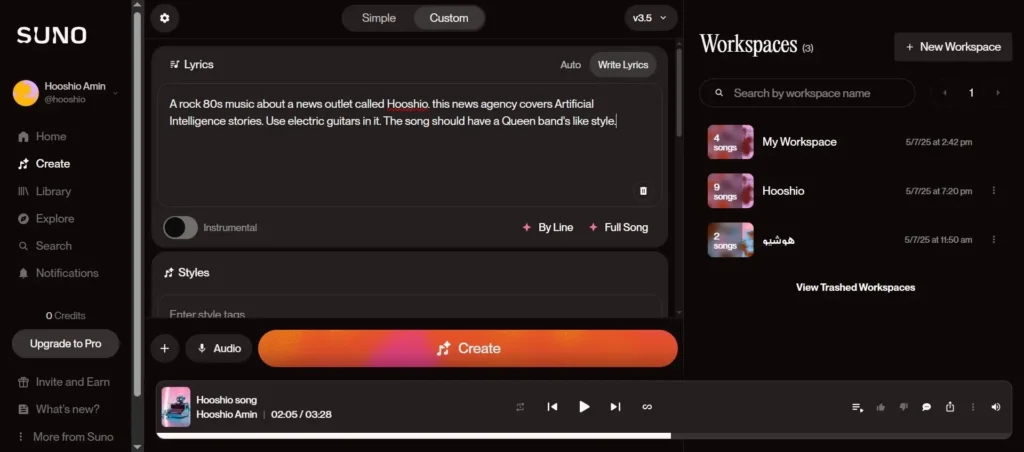
Task: Skip to next track
Action: pyautogui.click(x=615, y=407)
